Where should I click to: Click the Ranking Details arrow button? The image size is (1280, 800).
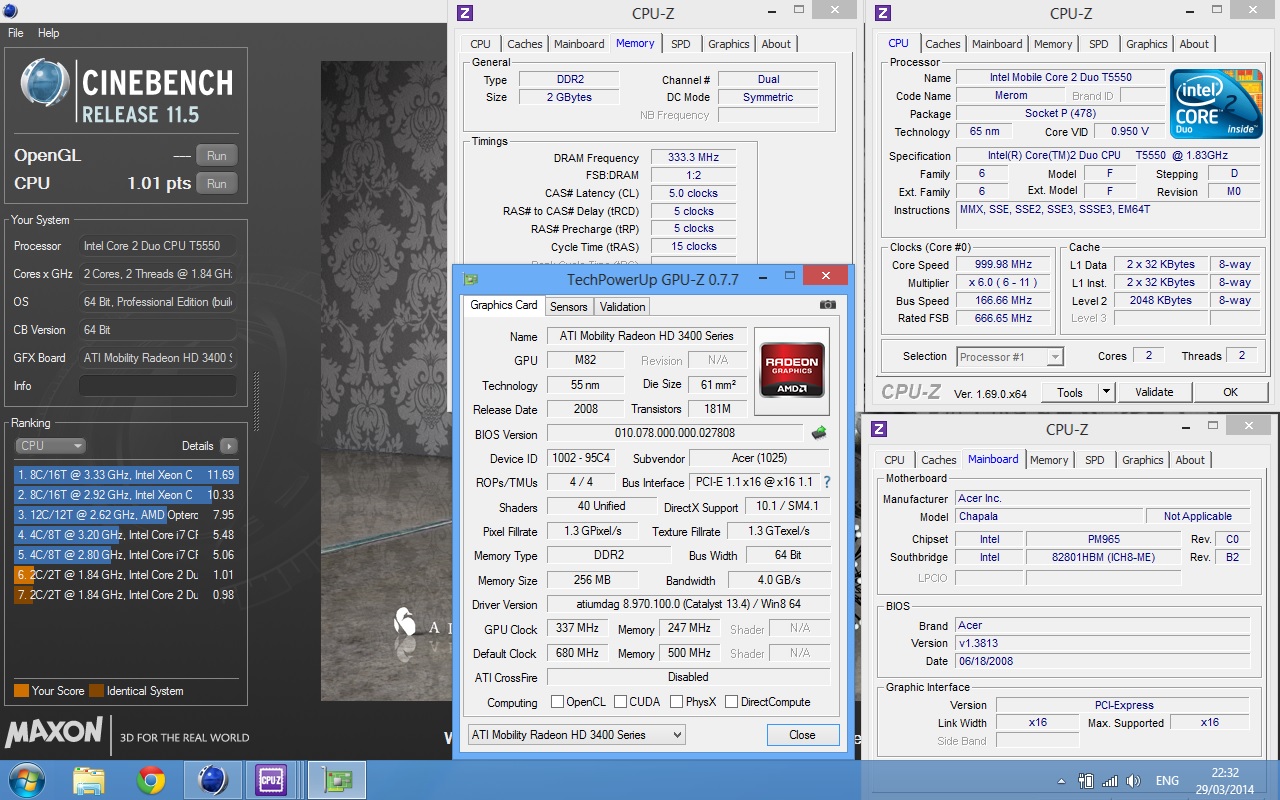[x=228, y=446]
